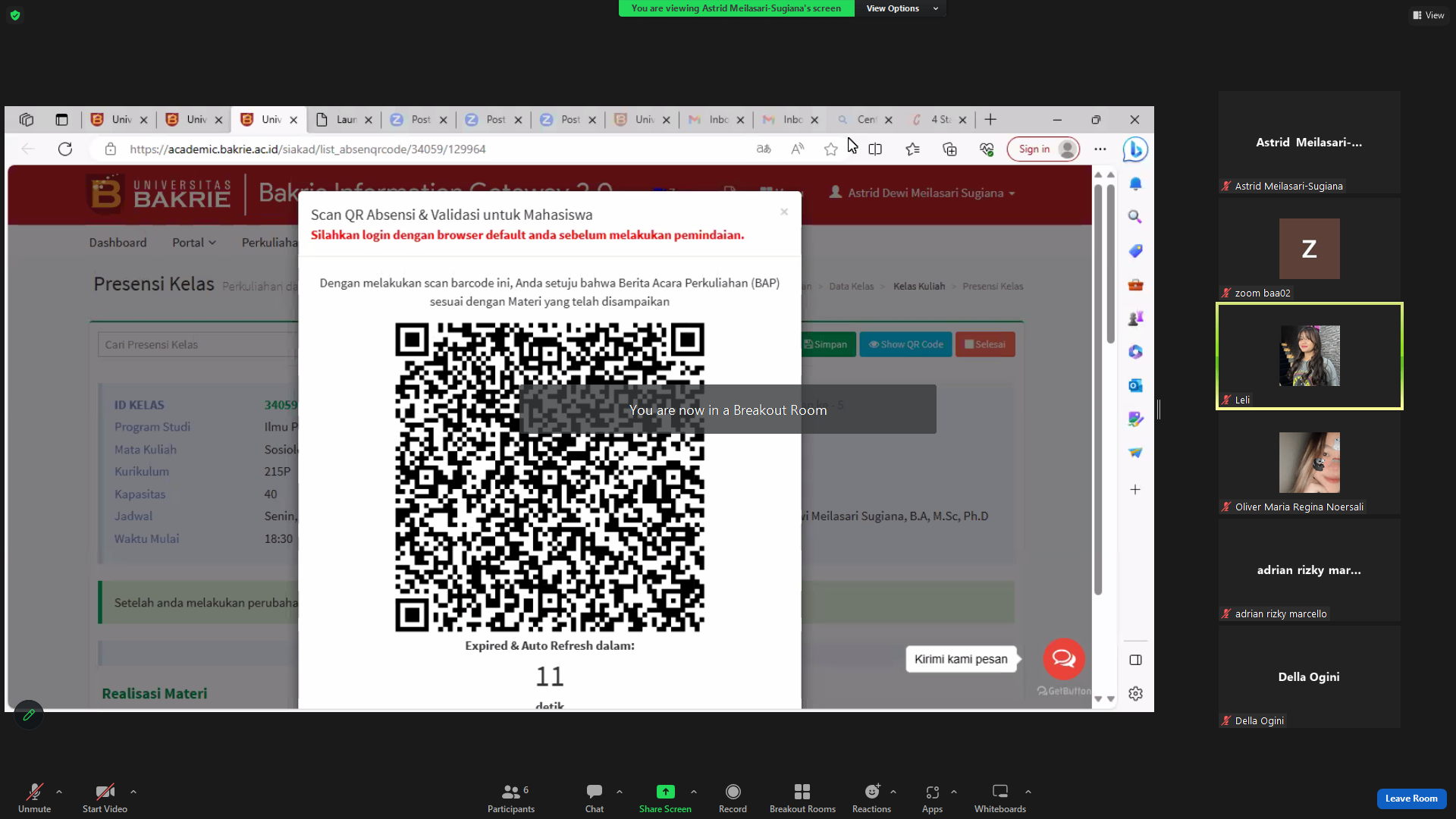Click the meeting security shield icon
Viewport: 1456px width, 819px height.
pos(15,15)
